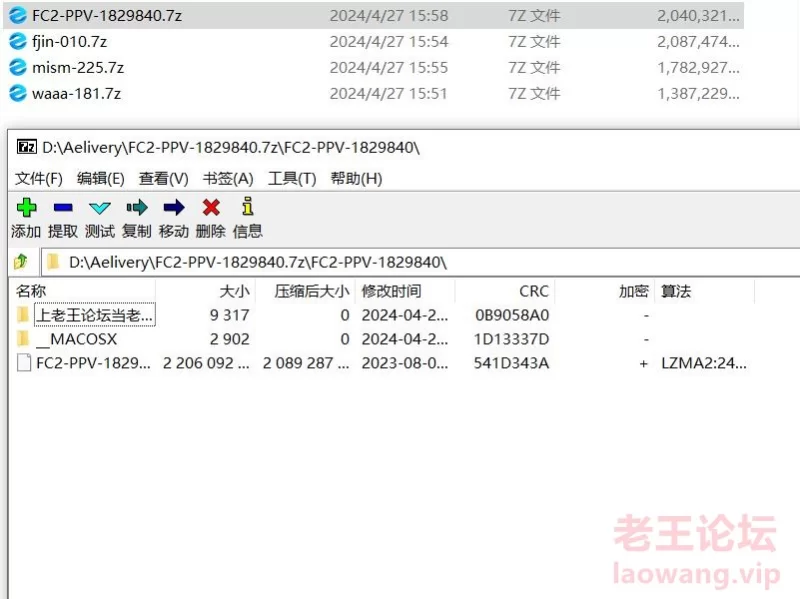Image resolution: width=800 pixels, height=599 pixels.
Task: Click the folder icon of the 上老王论坛当老... row
Action: click(x=22, y=315)
